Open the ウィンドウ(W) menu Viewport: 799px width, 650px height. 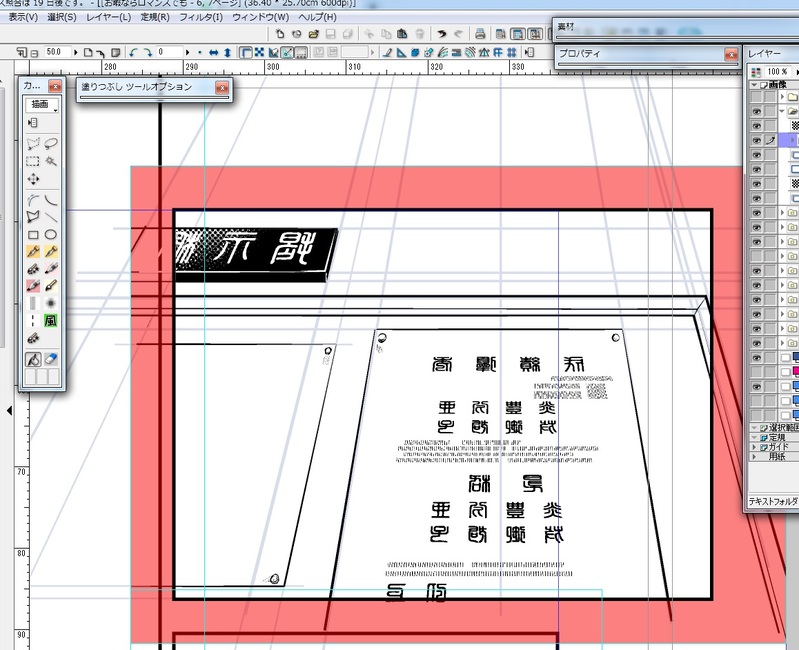tap(260, 17)
